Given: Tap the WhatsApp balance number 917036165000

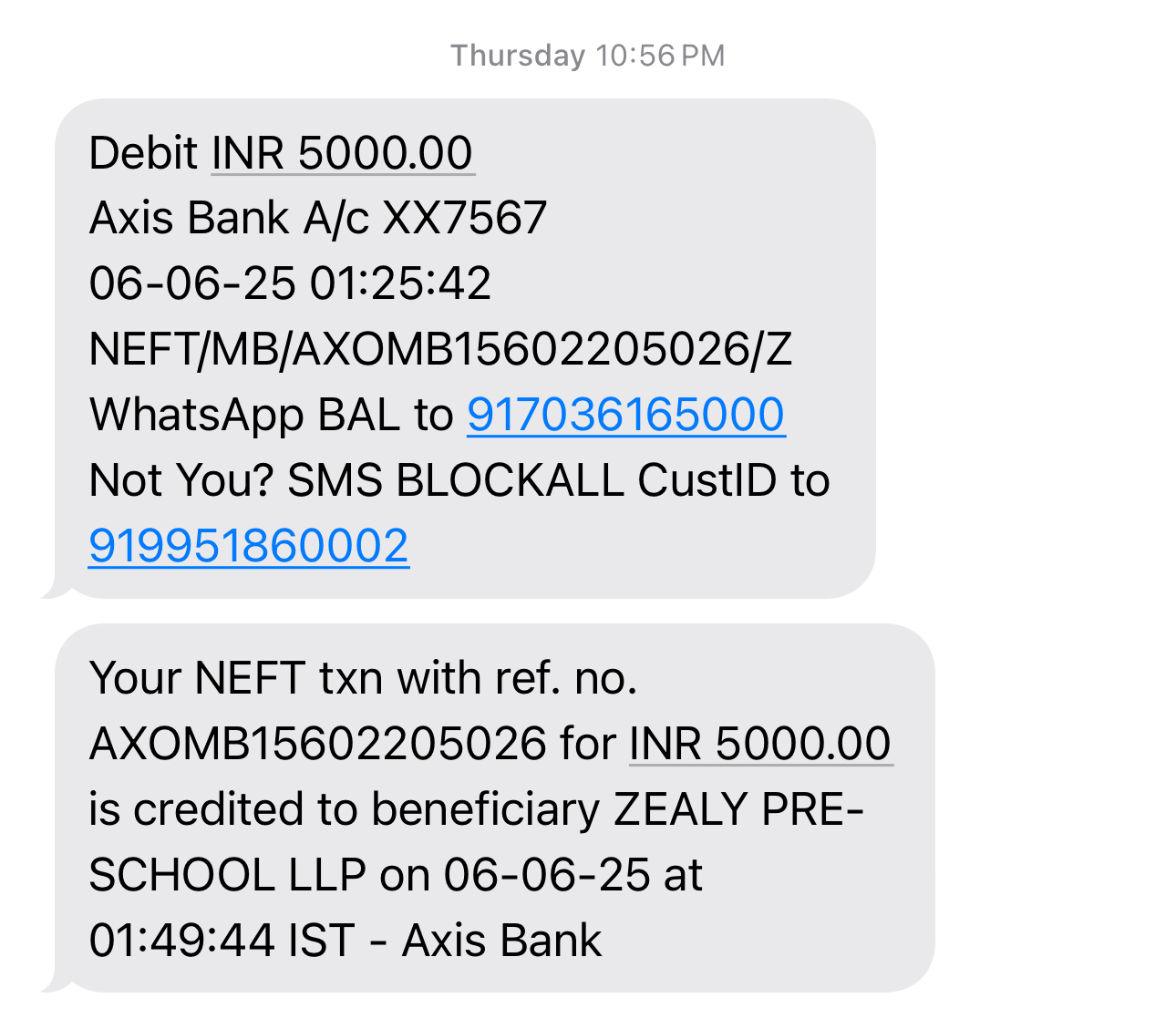Looking at the screenshot, I should (x=625, y=415).
